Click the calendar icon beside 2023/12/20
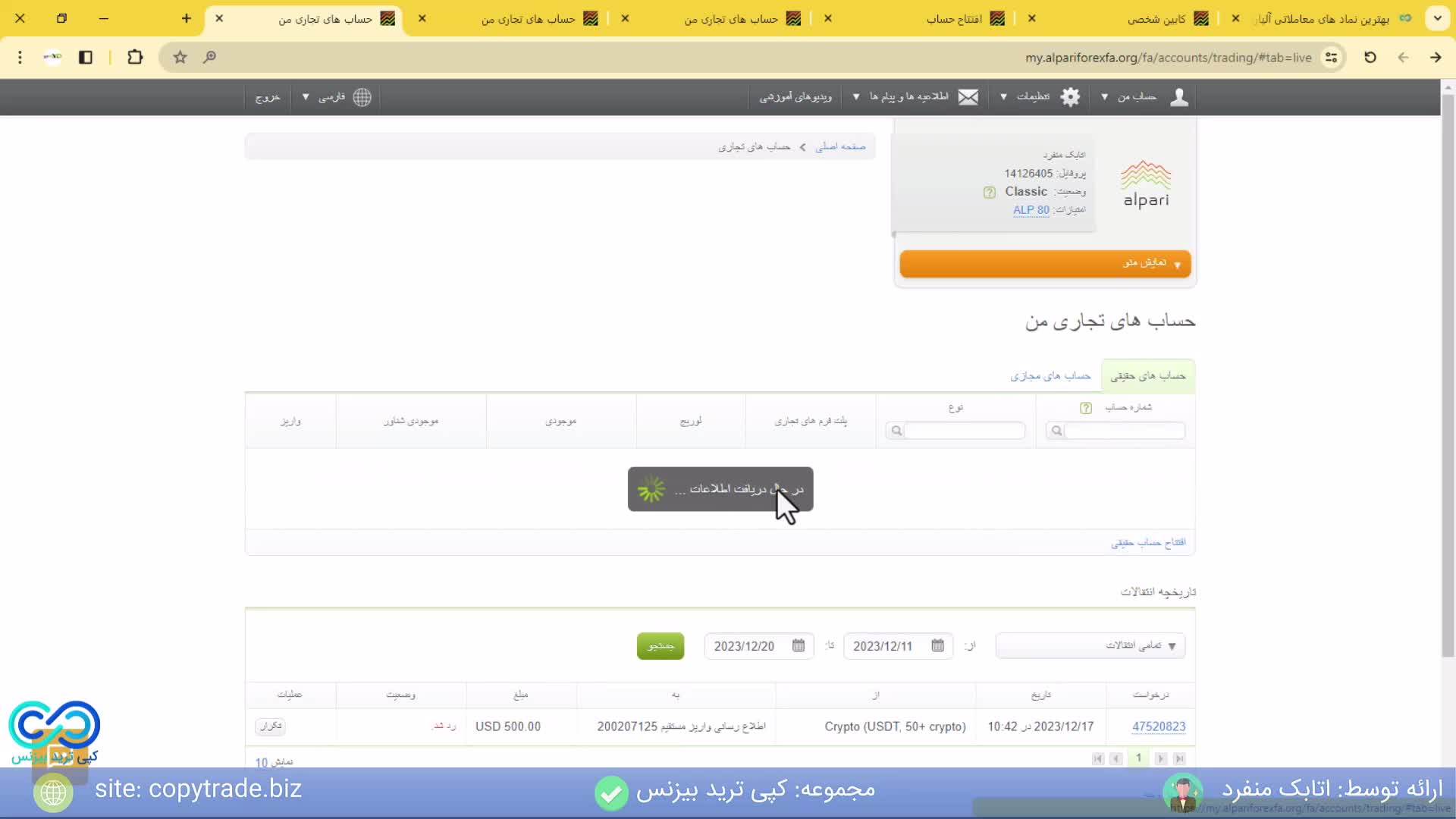 click(x=798, y=645)
